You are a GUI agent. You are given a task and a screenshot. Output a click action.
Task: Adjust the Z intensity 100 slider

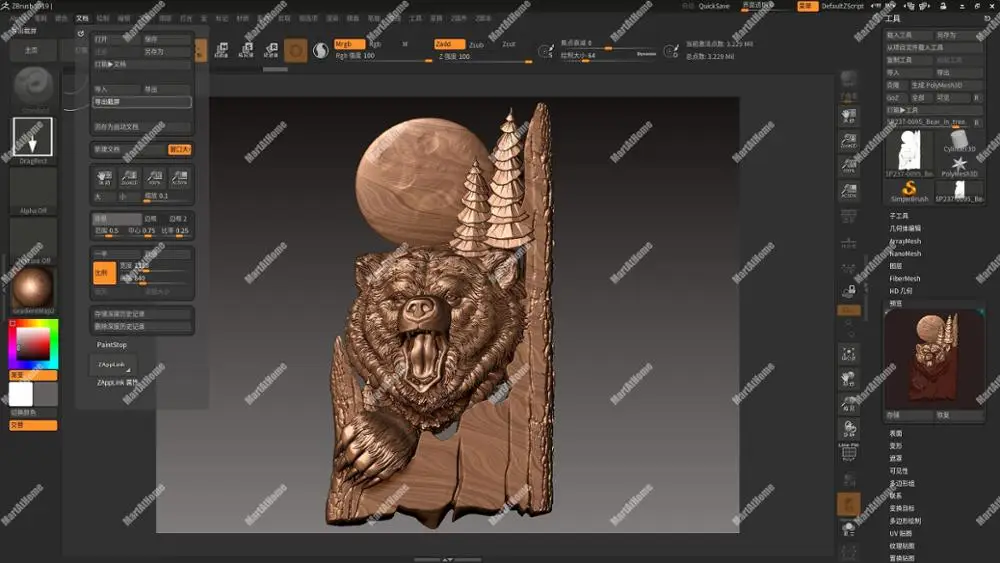[485, 57]
